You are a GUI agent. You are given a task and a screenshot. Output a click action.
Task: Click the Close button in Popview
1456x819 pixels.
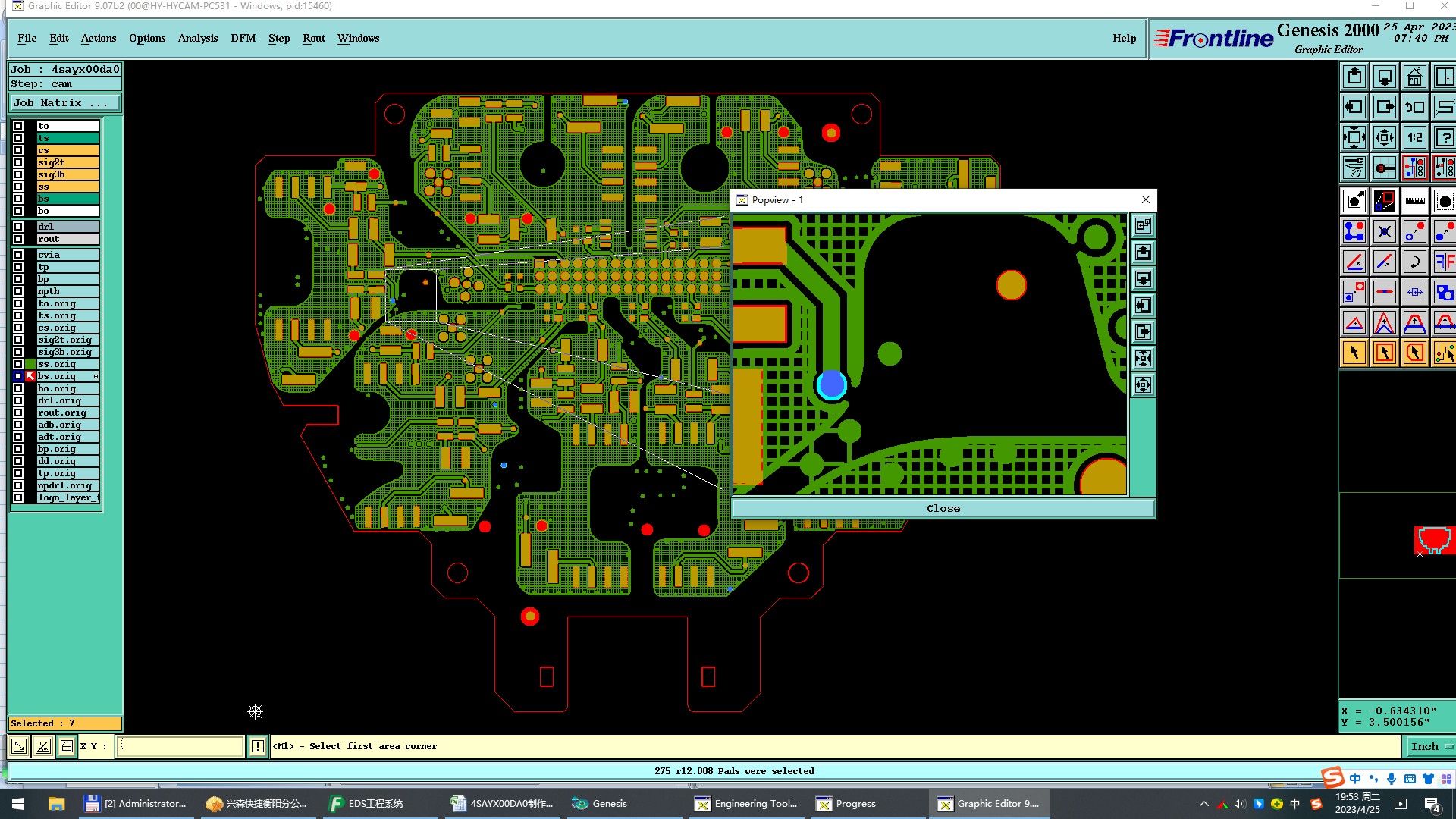click(x=943, y=508)
